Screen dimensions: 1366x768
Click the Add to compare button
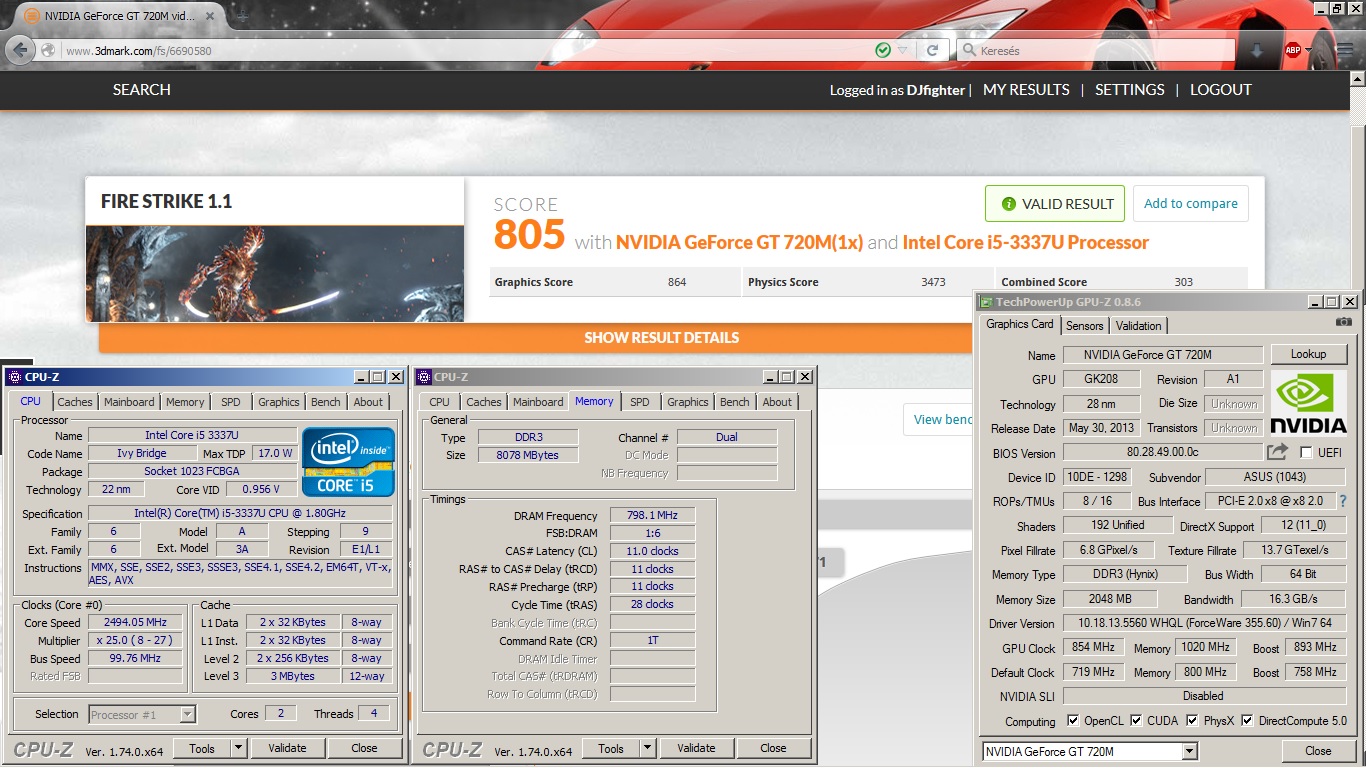tap(1191, 204)
